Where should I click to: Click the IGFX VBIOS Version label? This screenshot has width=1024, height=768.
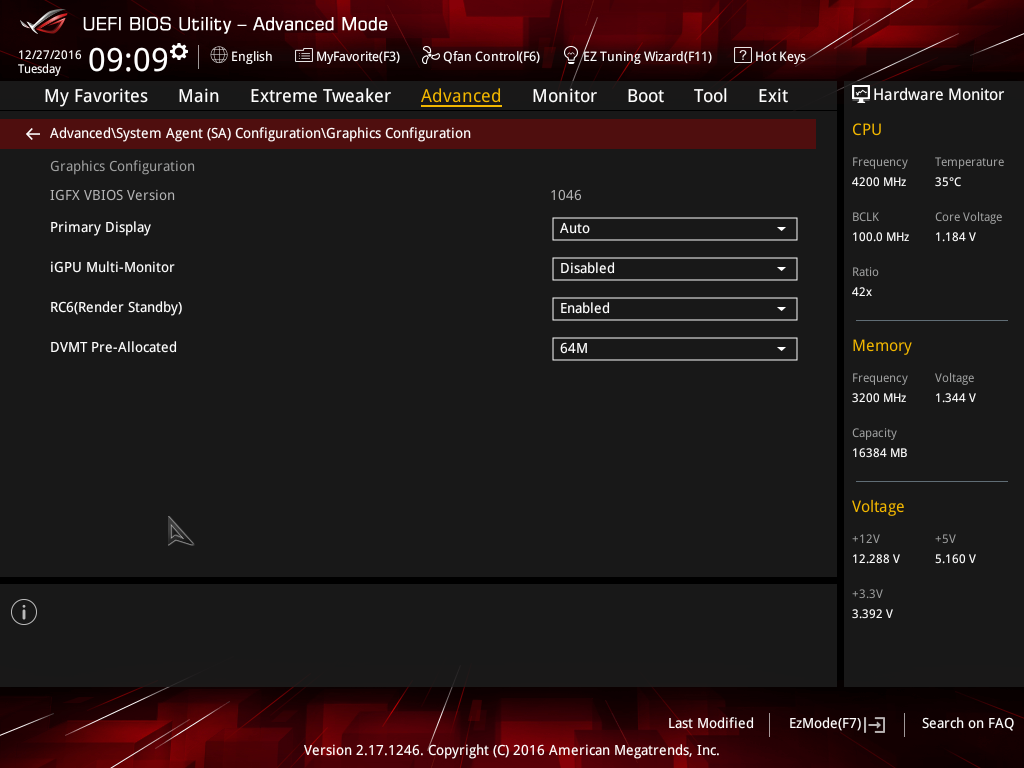coord(112,195)
